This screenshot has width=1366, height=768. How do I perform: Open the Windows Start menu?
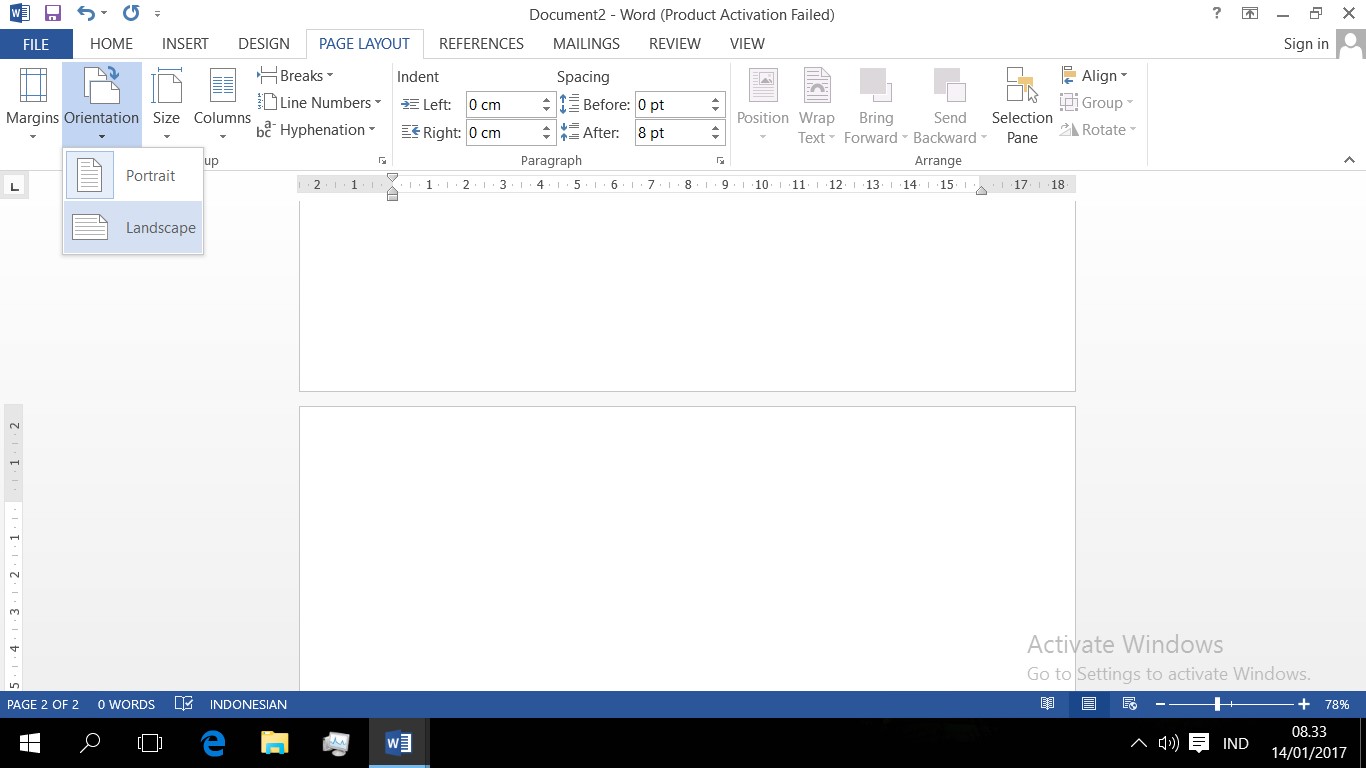(x=30, y=743)
